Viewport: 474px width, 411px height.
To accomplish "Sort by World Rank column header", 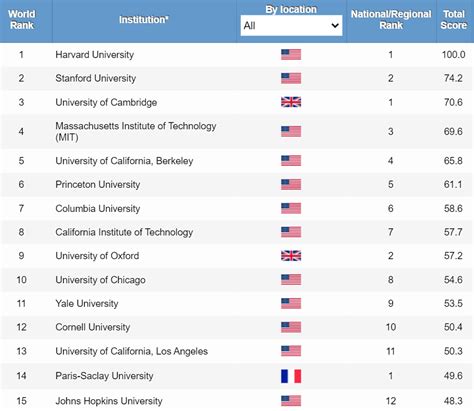I will [22, 20].
